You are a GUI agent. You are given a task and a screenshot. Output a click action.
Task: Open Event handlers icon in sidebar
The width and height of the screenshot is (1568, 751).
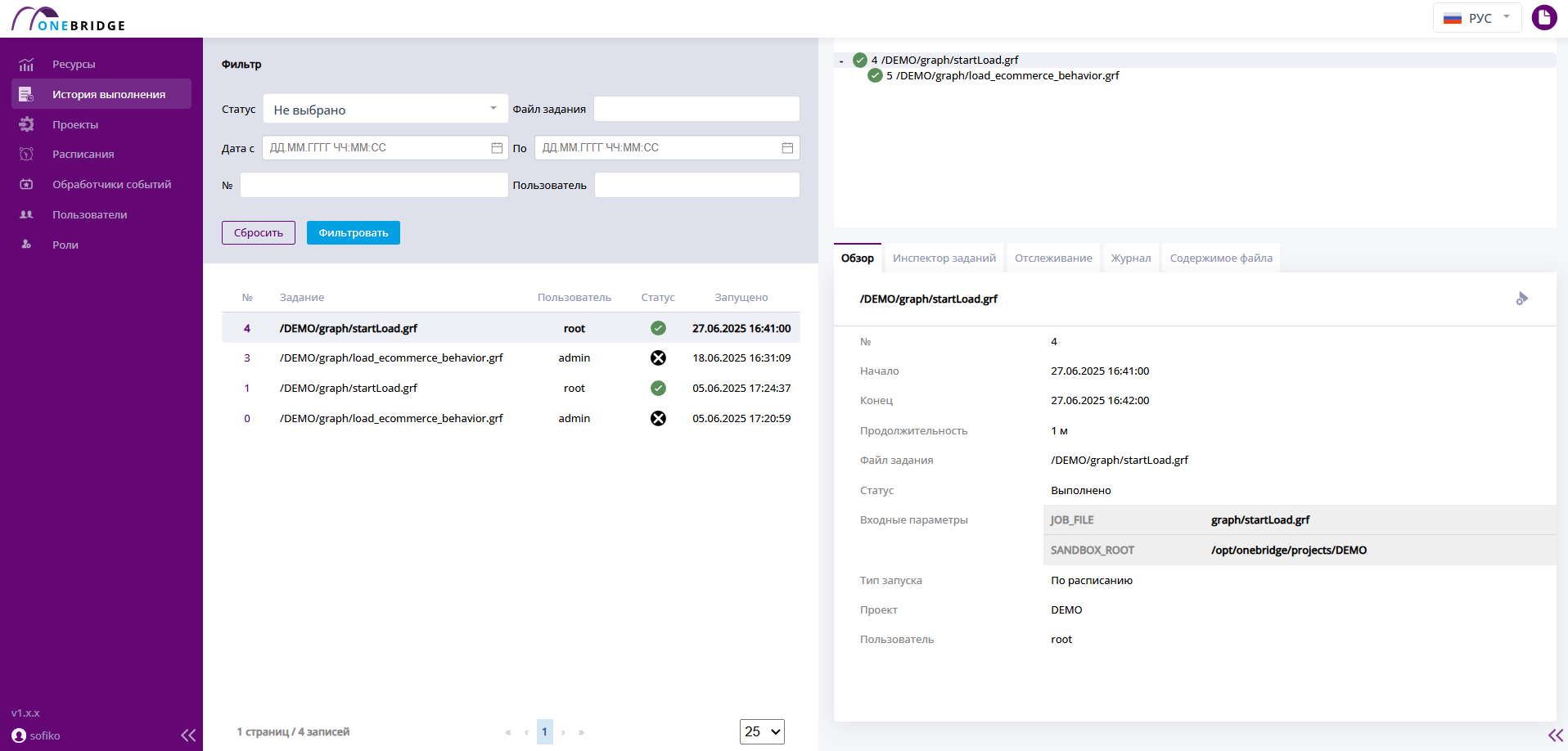point(26,184)
